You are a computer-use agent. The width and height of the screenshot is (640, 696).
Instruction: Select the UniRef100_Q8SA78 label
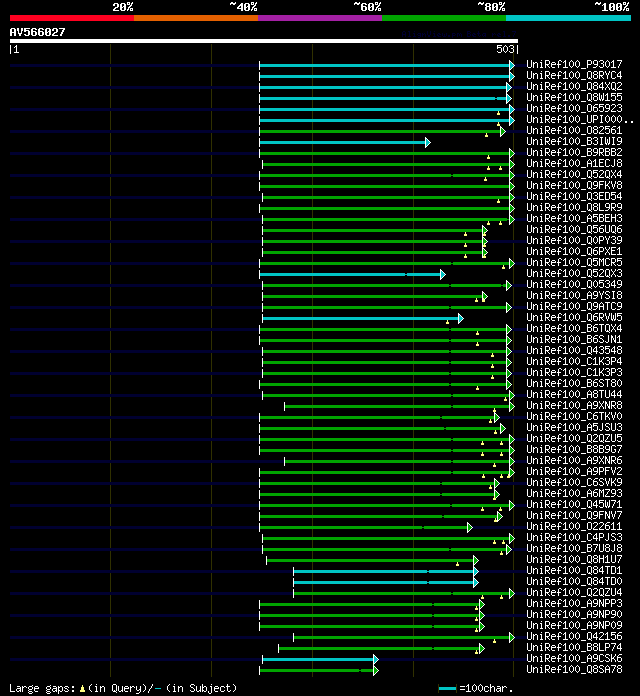(574, 670)
